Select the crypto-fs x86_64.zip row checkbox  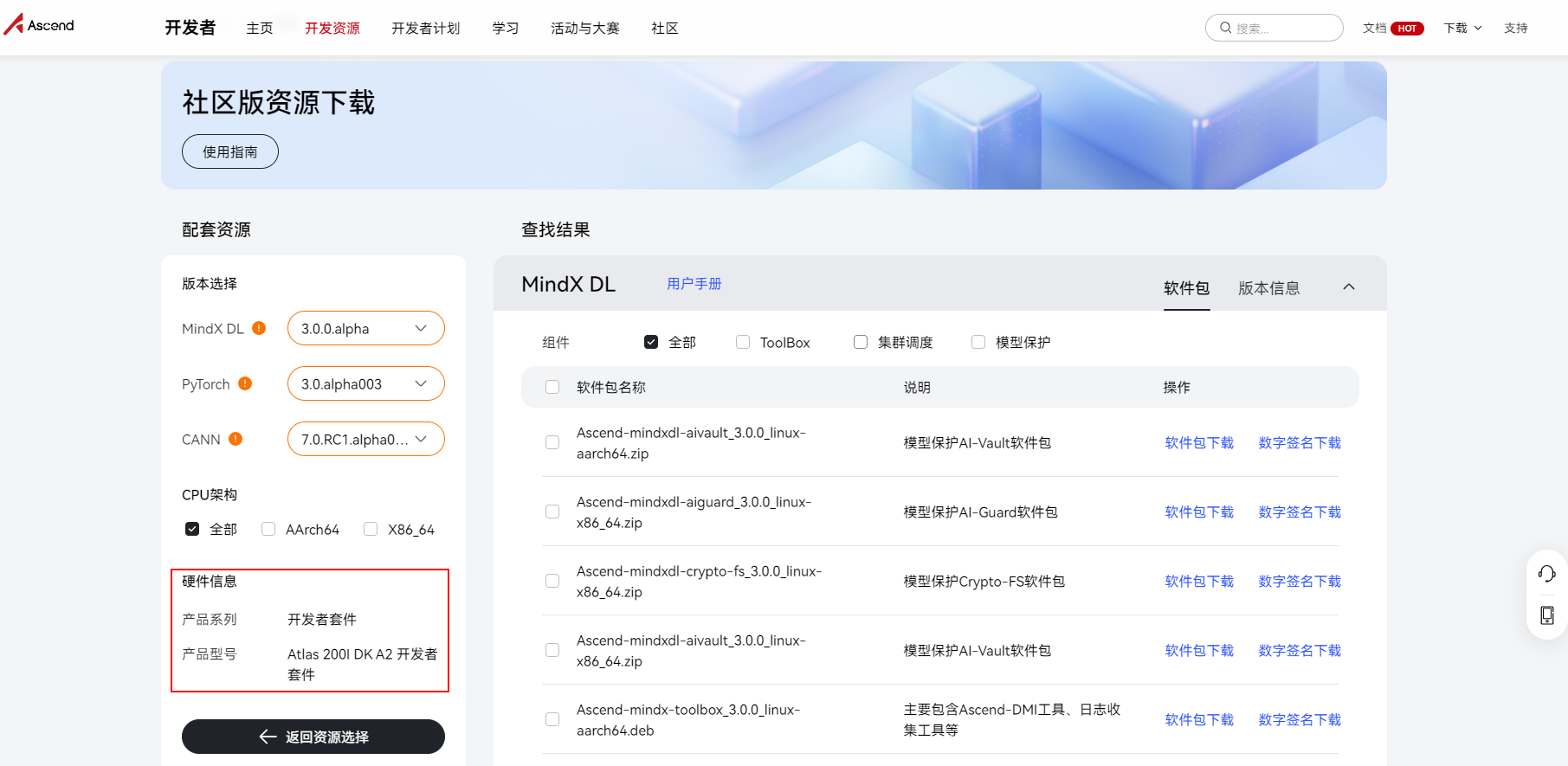point(552,581)
